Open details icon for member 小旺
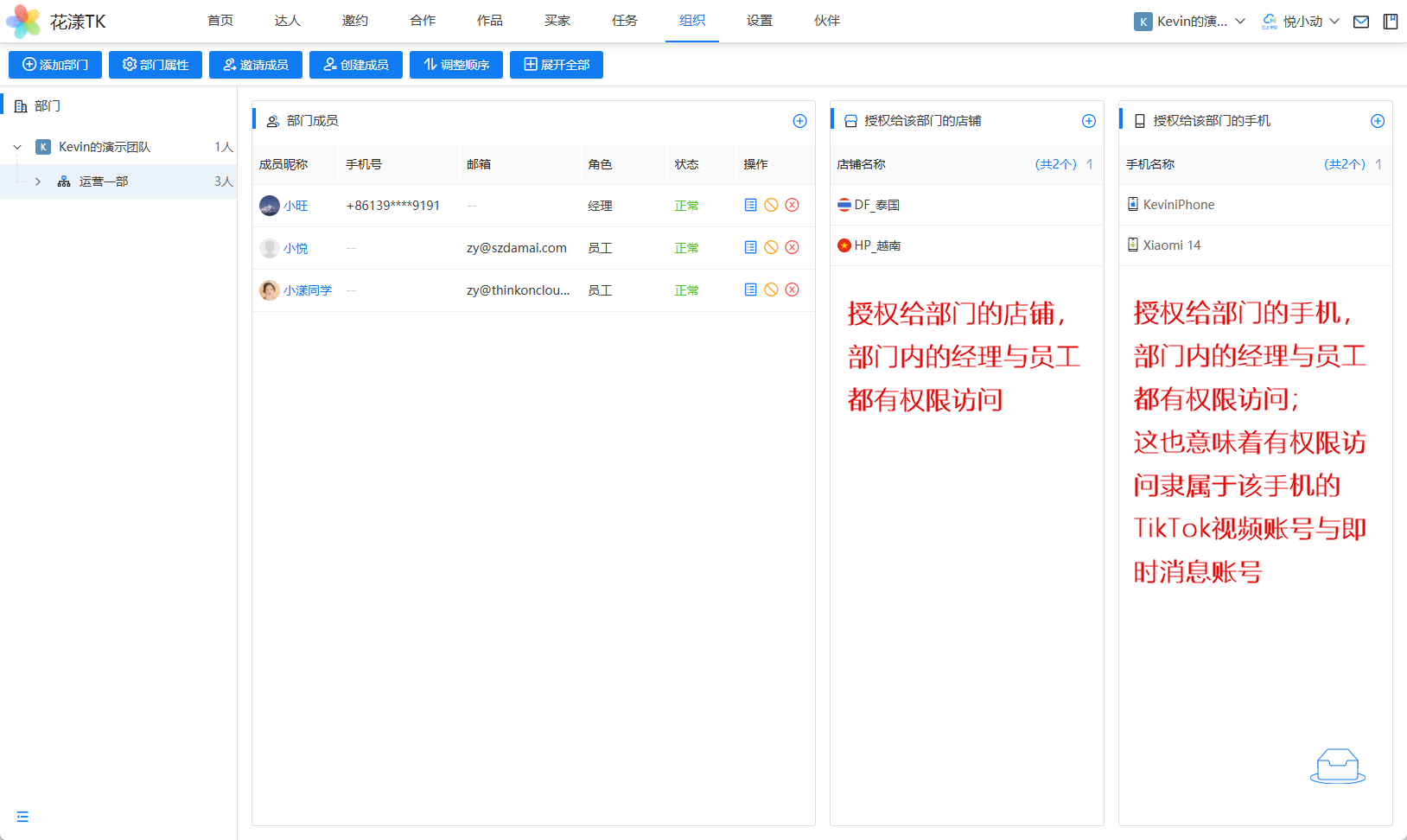 point(750,205)
